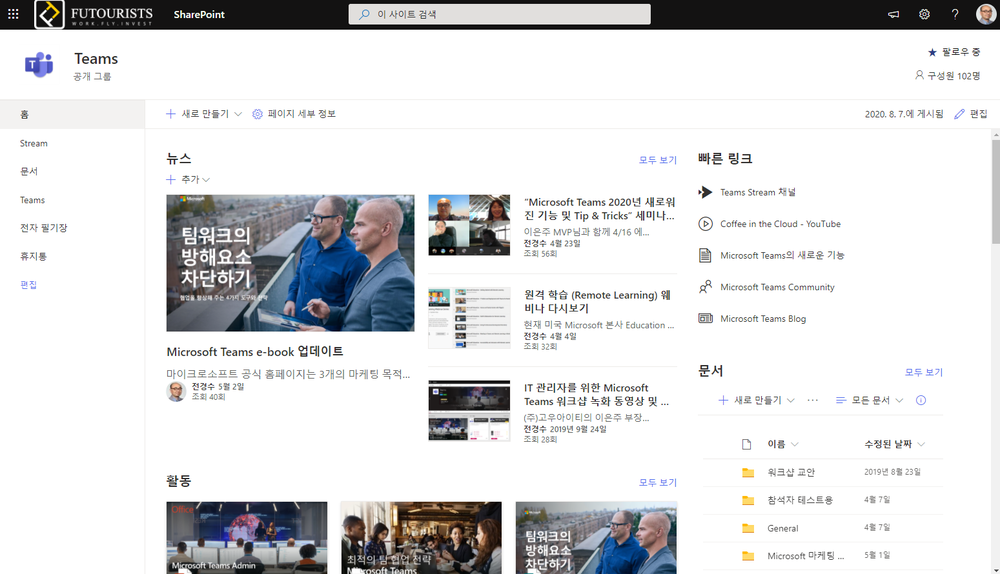This screenshot has height=574, width=1000.
Task: Expand the 새로 만들기 dropdown in page toolbar
Action: point(204,114)
